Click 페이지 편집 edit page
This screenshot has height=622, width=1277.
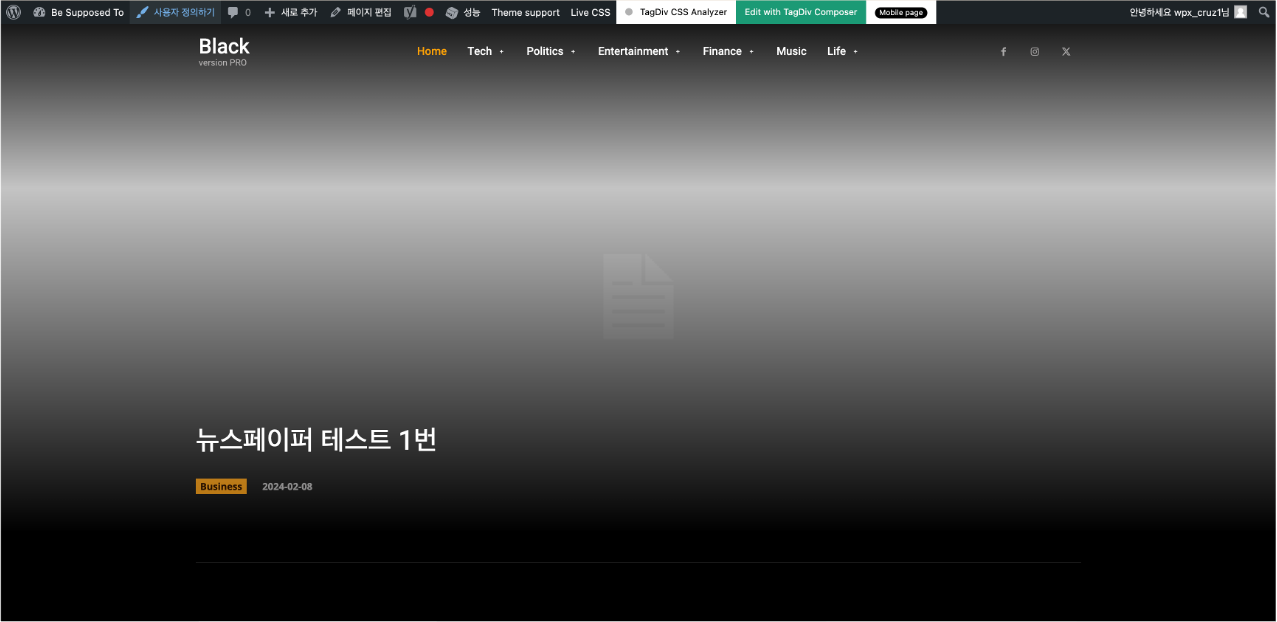[361, 12]
